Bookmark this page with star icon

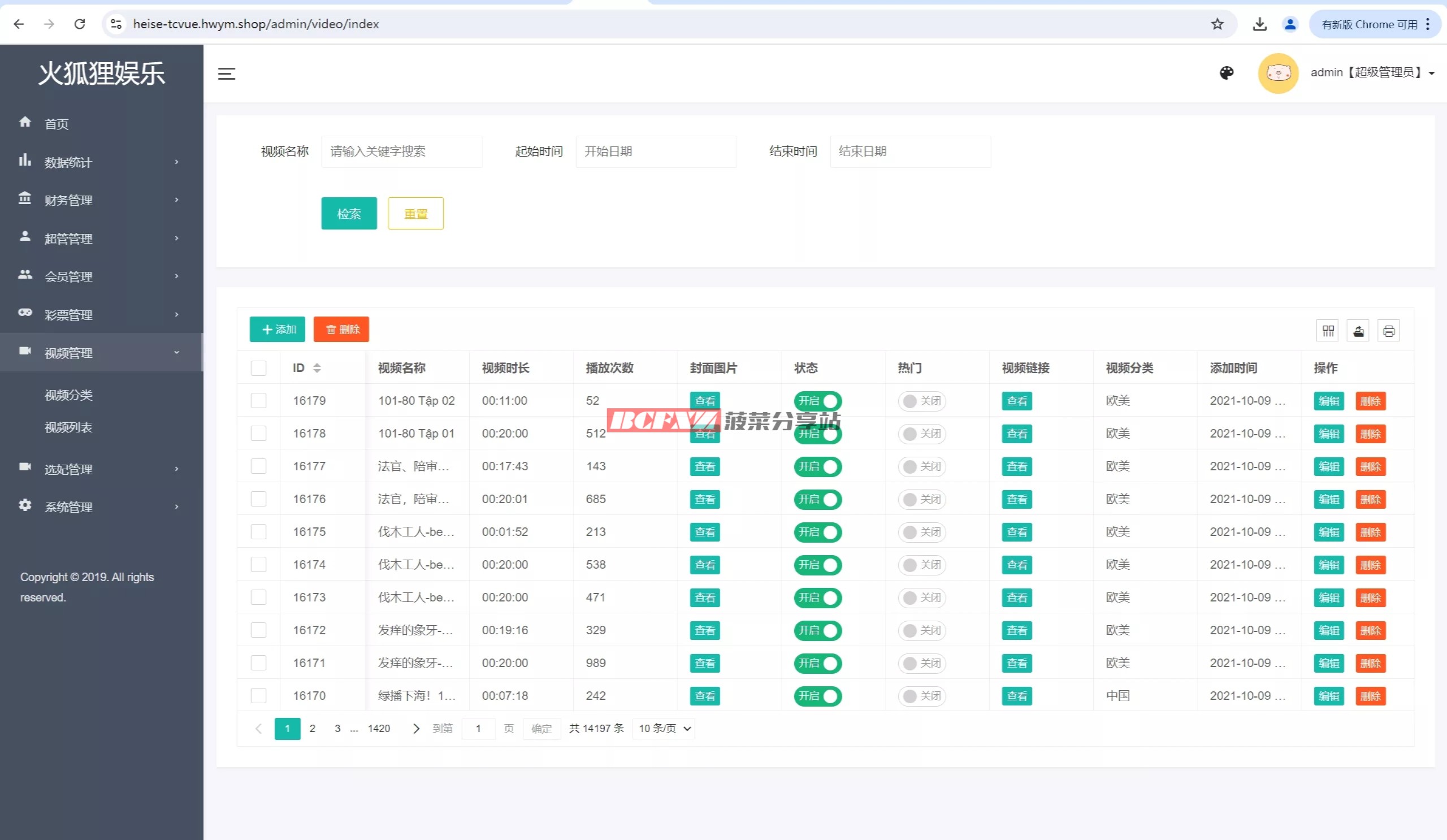1217,24
